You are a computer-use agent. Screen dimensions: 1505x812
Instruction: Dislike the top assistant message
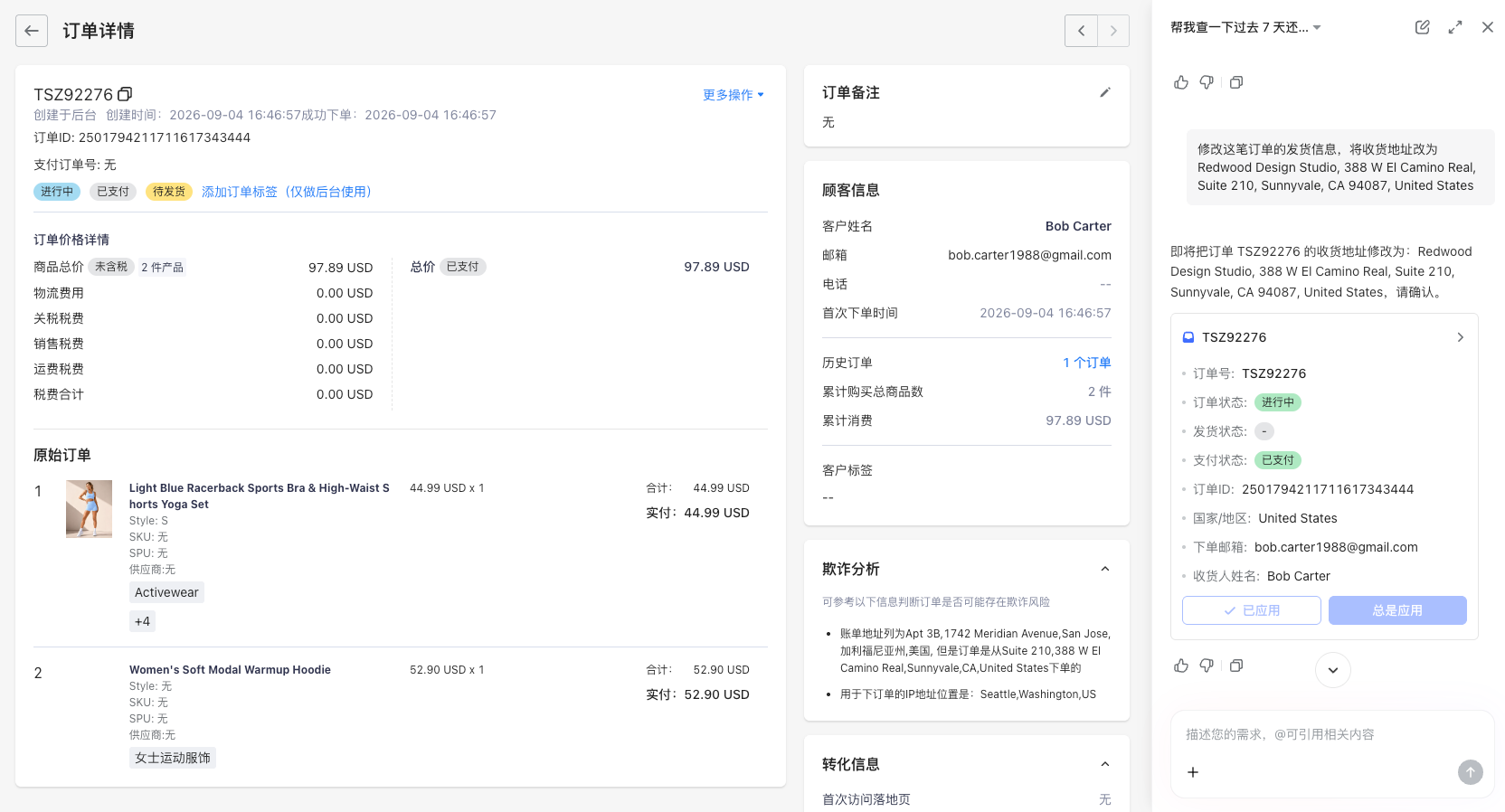coord(1207,82)
